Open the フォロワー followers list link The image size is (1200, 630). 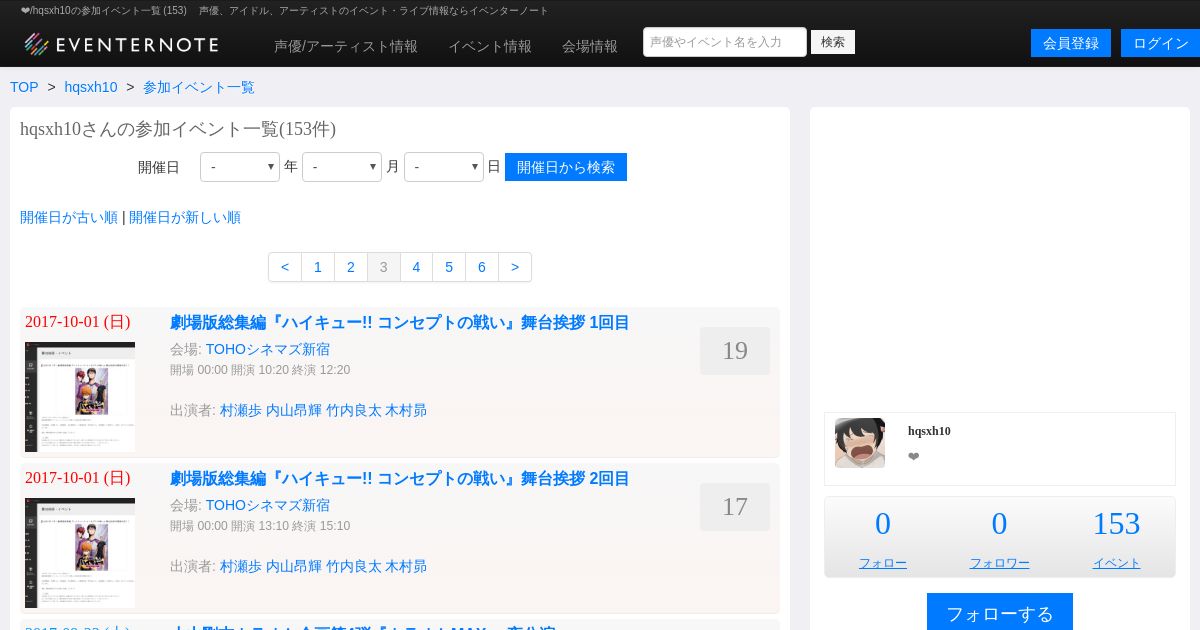(999, 563)
